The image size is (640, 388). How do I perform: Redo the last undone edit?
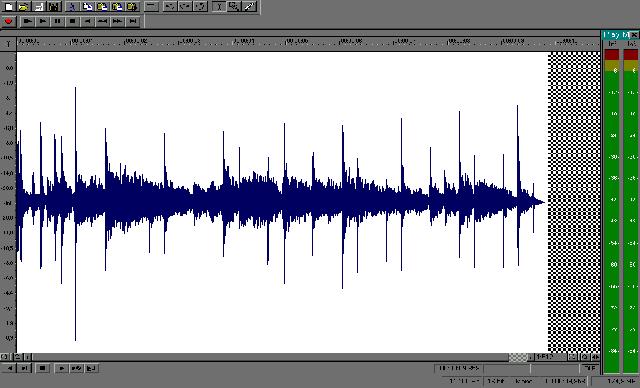pyautogui.click(x=185, y=7)
